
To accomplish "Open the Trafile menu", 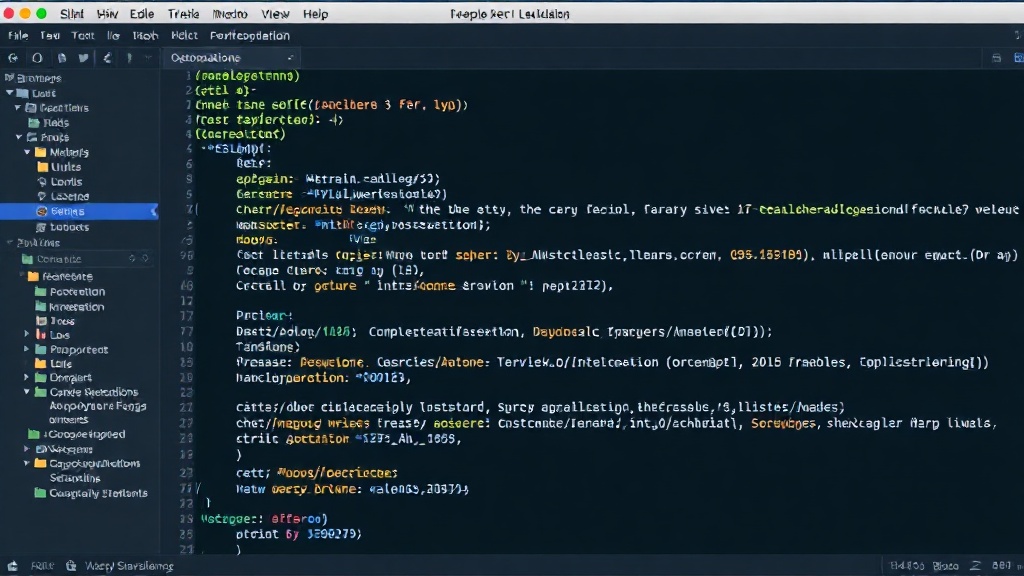I will (184, 14).
